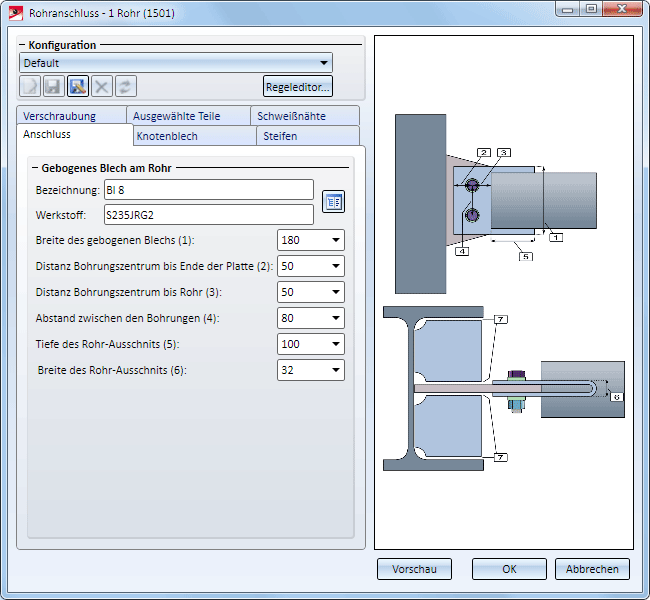The image size is (650, 600).
Task: Click the save configuration disk icon
Action: [x=54, y=87]
